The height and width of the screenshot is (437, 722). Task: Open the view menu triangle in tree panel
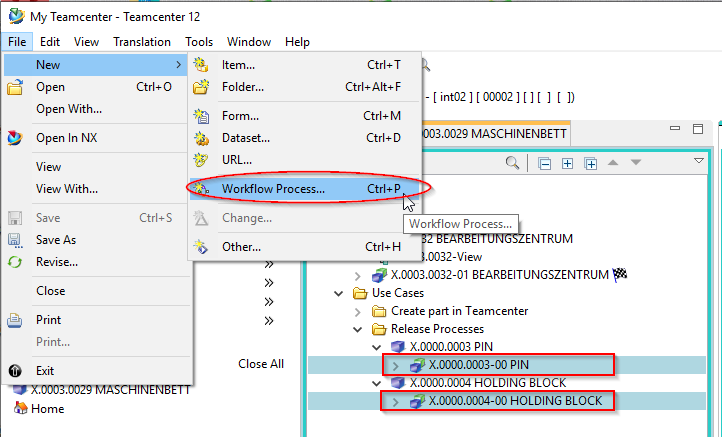point(699,161)
